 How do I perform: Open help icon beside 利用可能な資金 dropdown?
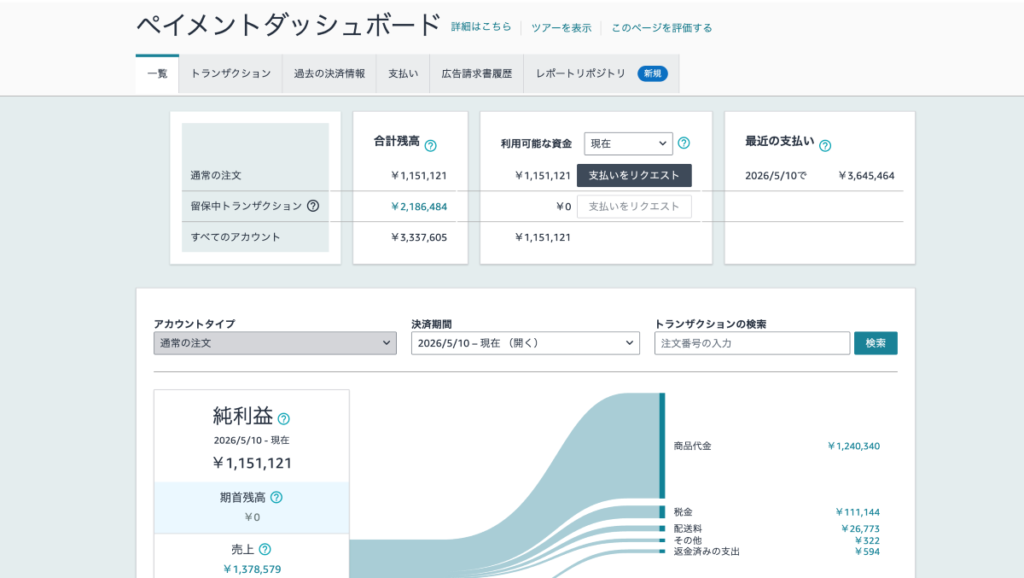pos(684,142)
